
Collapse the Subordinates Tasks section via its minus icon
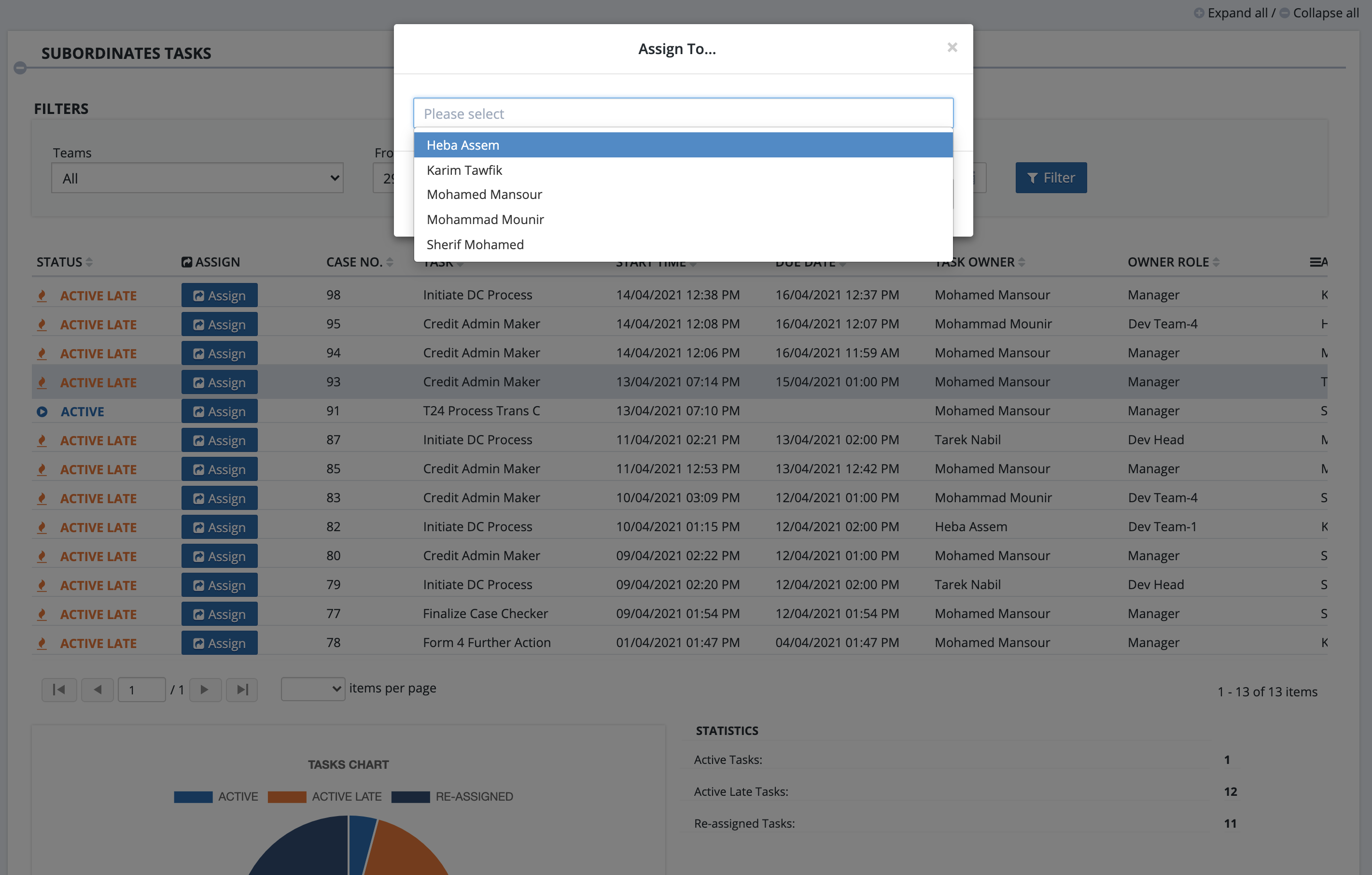20,68
